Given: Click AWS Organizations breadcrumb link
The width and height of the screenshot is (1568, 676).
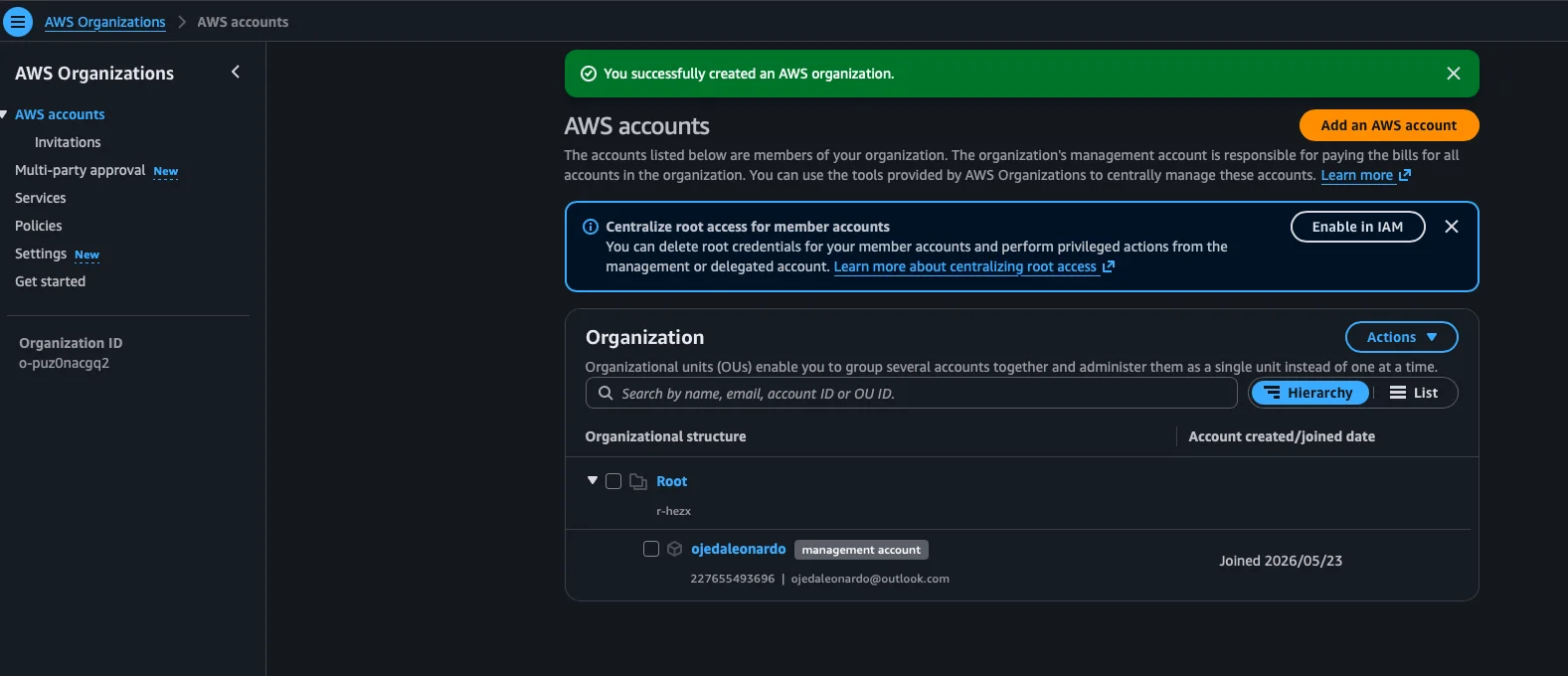Looking at the screenshot, I should [105, 22].
